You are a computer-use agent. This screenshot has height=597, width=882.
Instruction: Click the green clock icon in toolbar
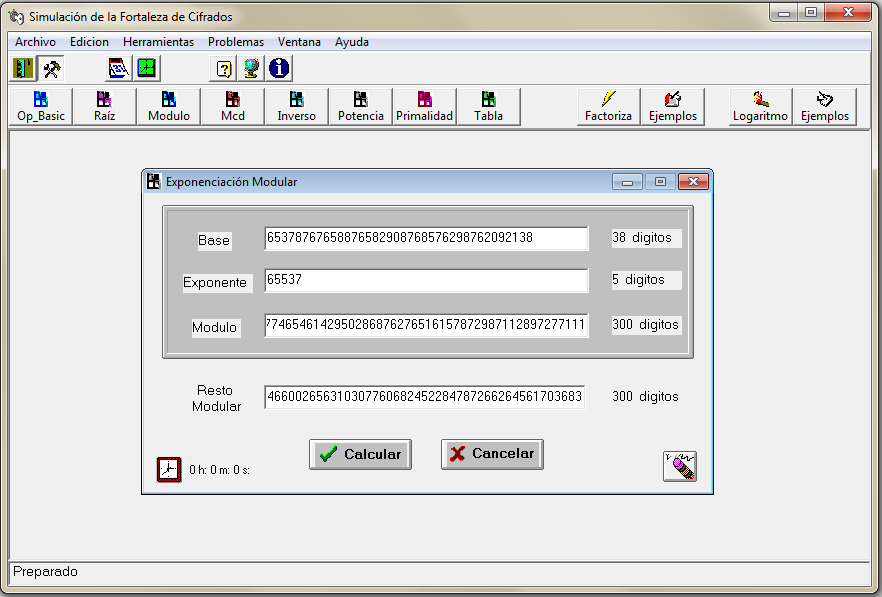coord(147,68)
